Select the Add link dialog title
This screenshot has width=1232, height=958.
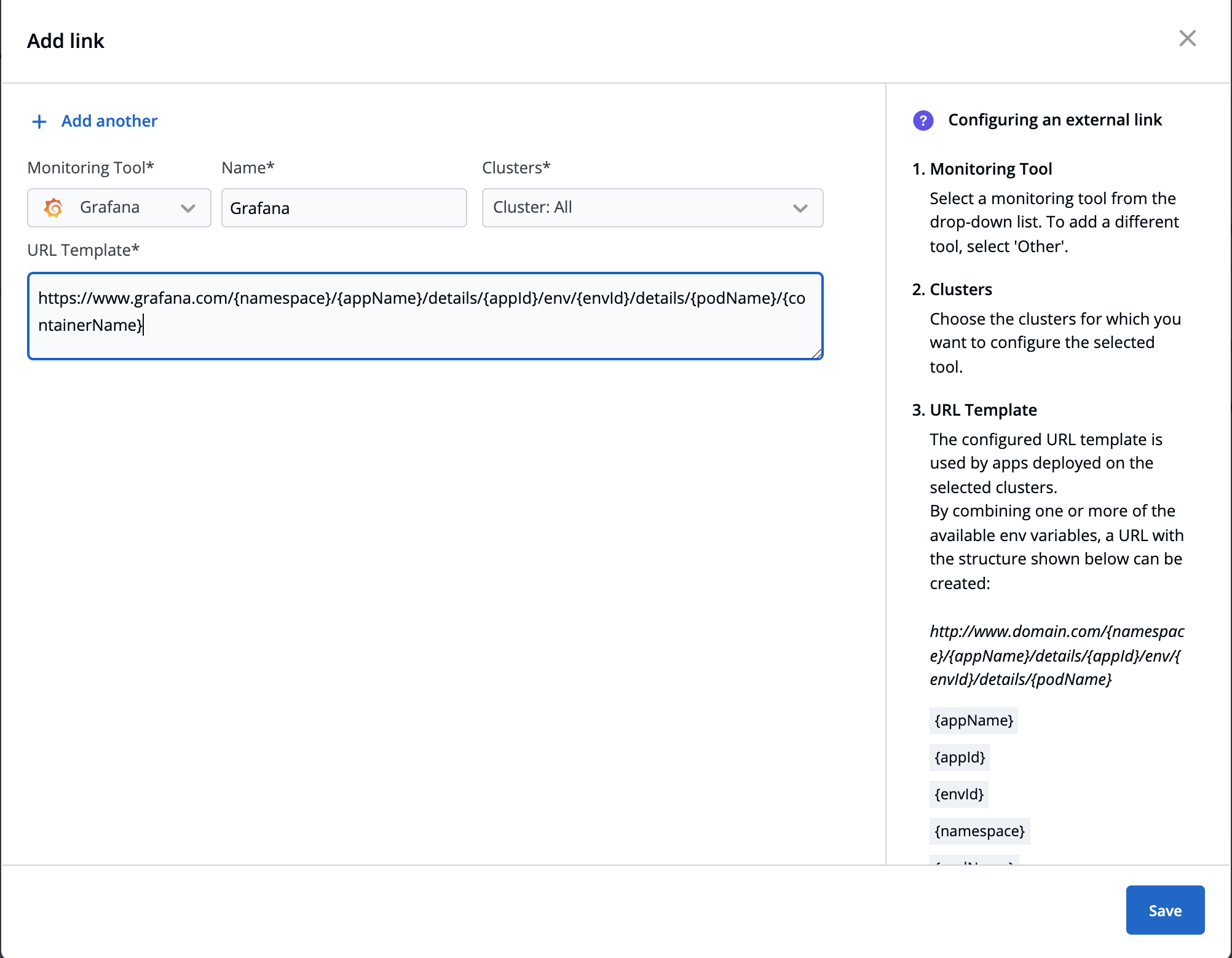(x=66, y=41)
